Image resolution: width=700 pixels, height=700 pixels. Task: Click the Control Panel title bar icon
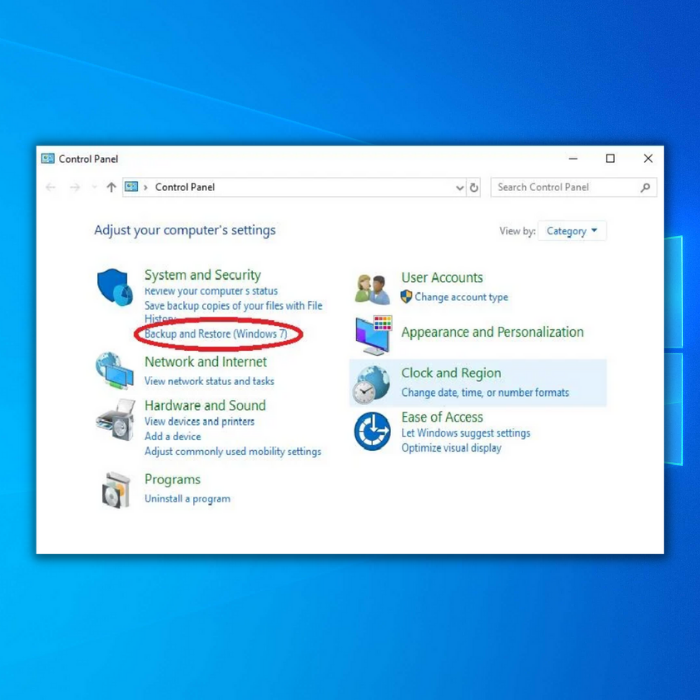coord(48,158)
